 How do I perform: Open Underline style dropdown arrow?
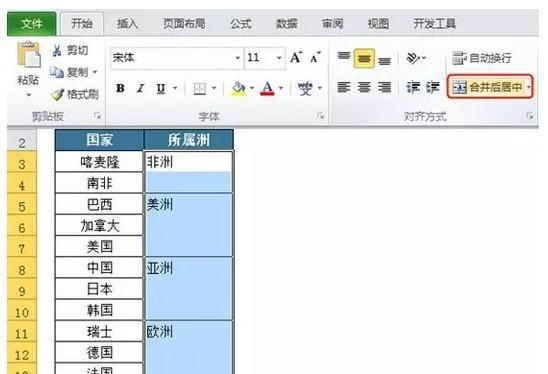coord(175,88)
